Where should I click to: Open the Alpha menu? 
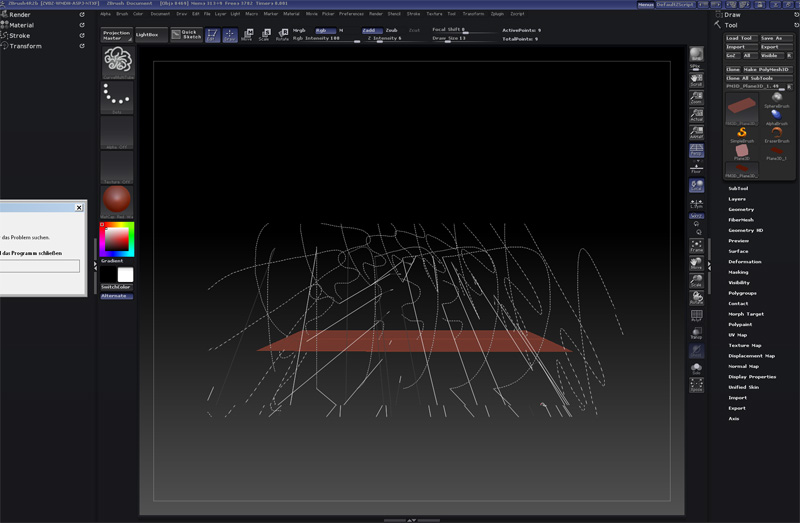(106, 14)
